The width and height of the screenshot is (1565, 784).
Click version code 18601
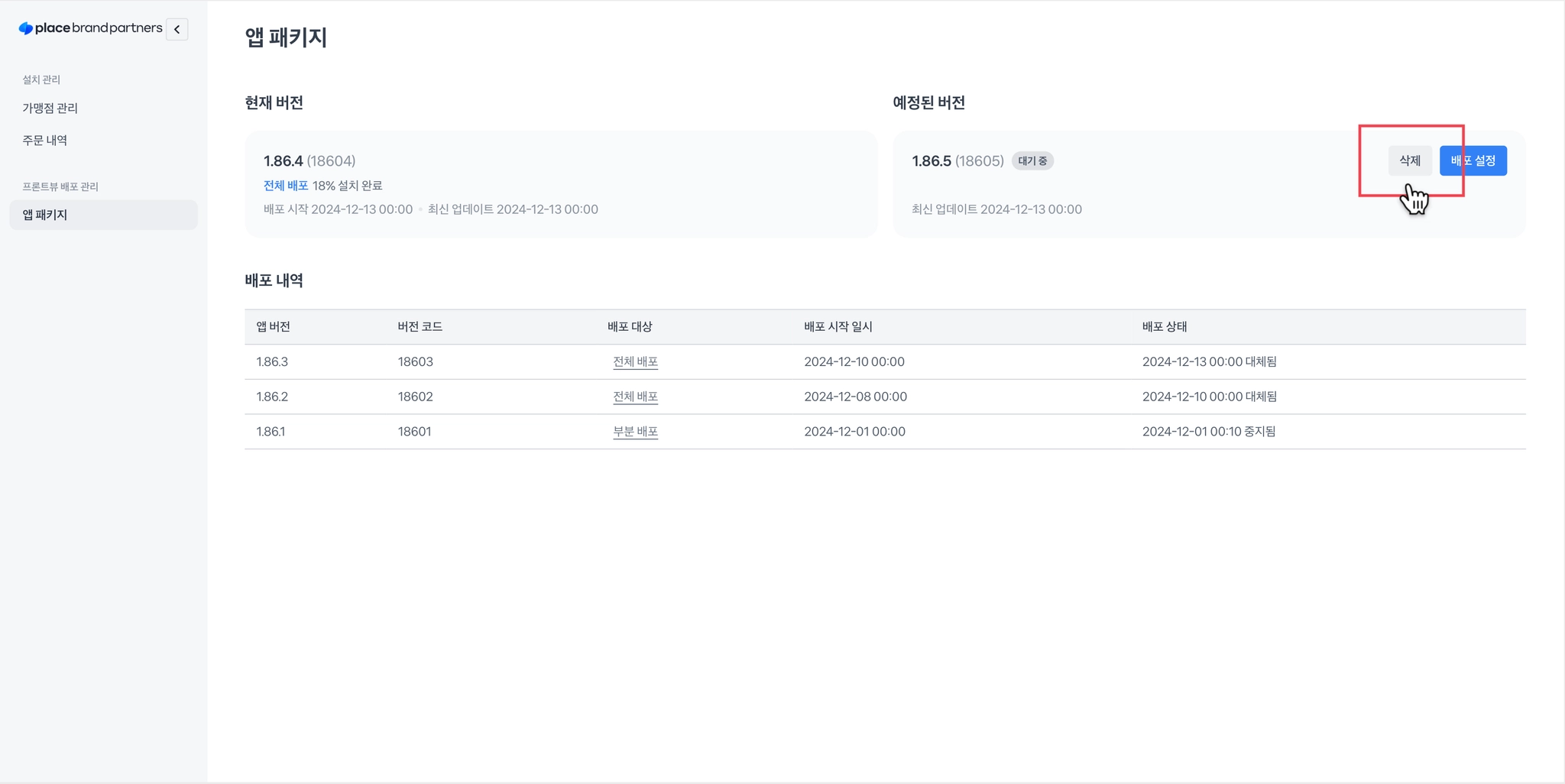coord(415,432)
